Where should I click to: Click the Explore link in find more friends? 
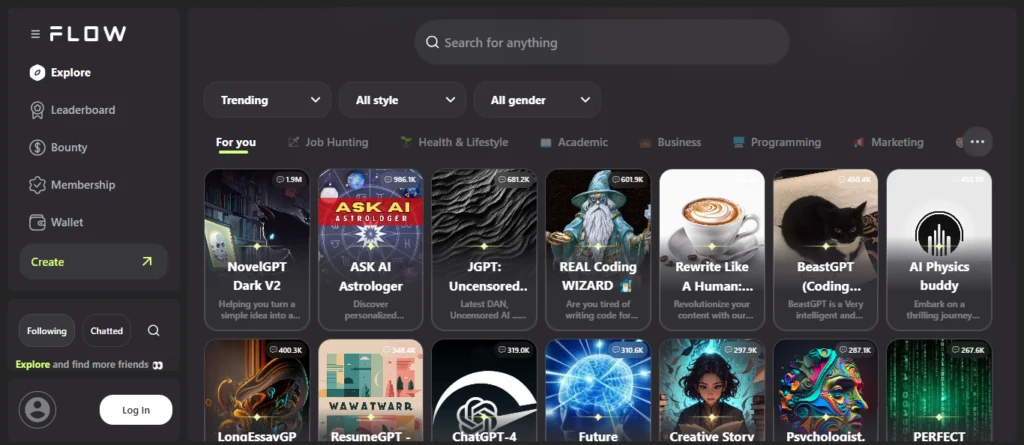(x=33, y=364)
